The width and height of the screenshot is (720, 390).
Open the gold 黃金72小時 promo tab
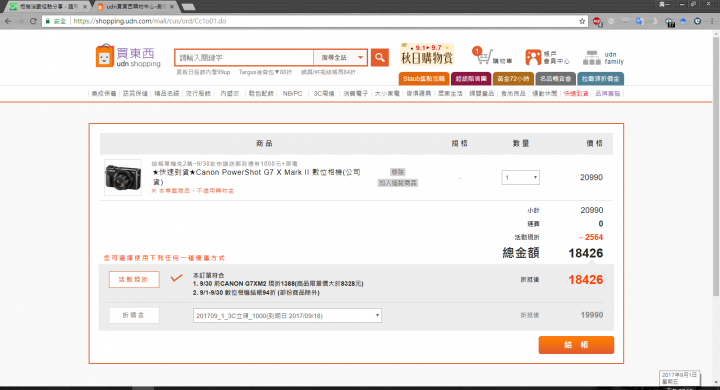(x=513, y=79)
